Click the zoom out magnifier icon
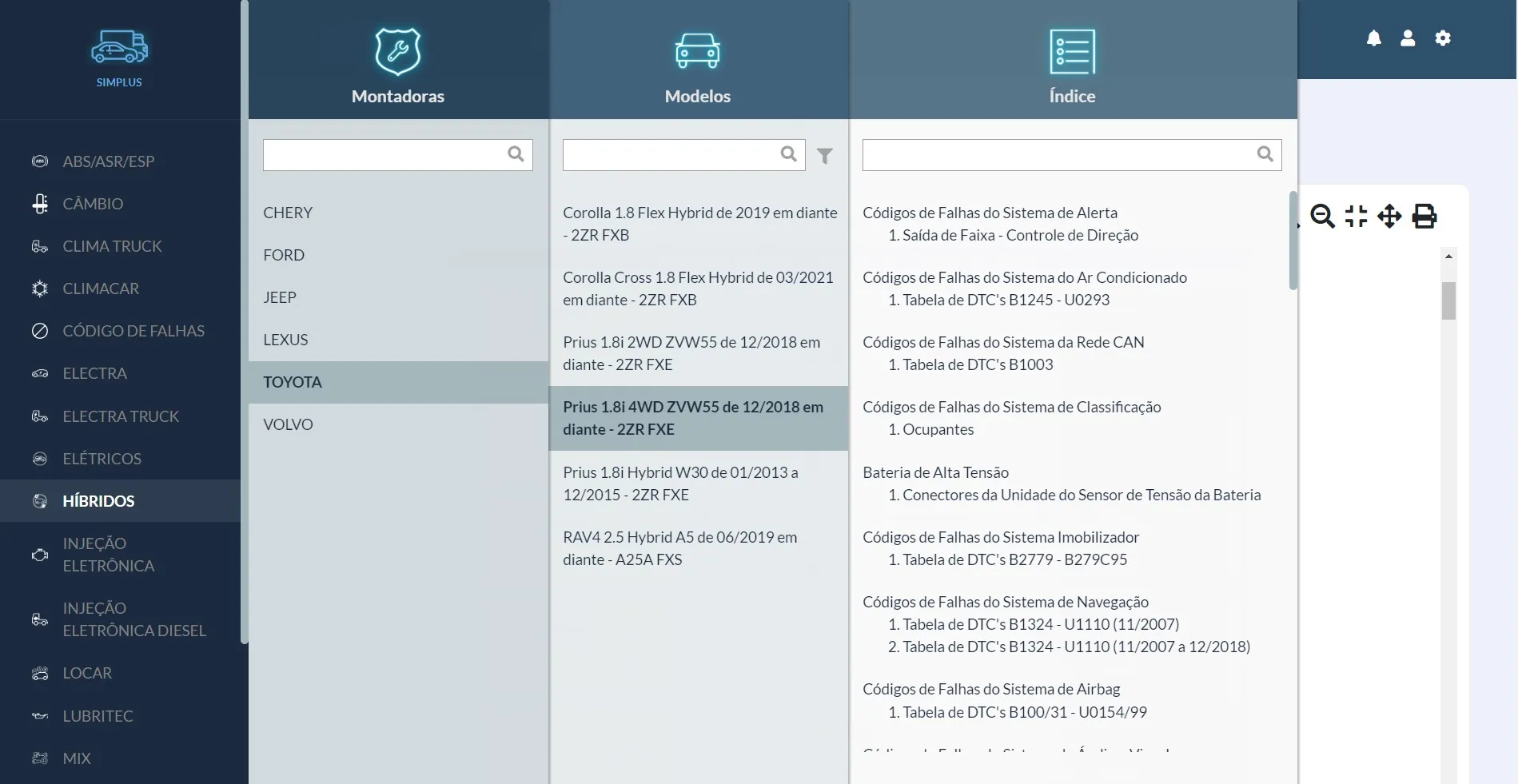The image size is (1518, 784). pos(1322,216)
